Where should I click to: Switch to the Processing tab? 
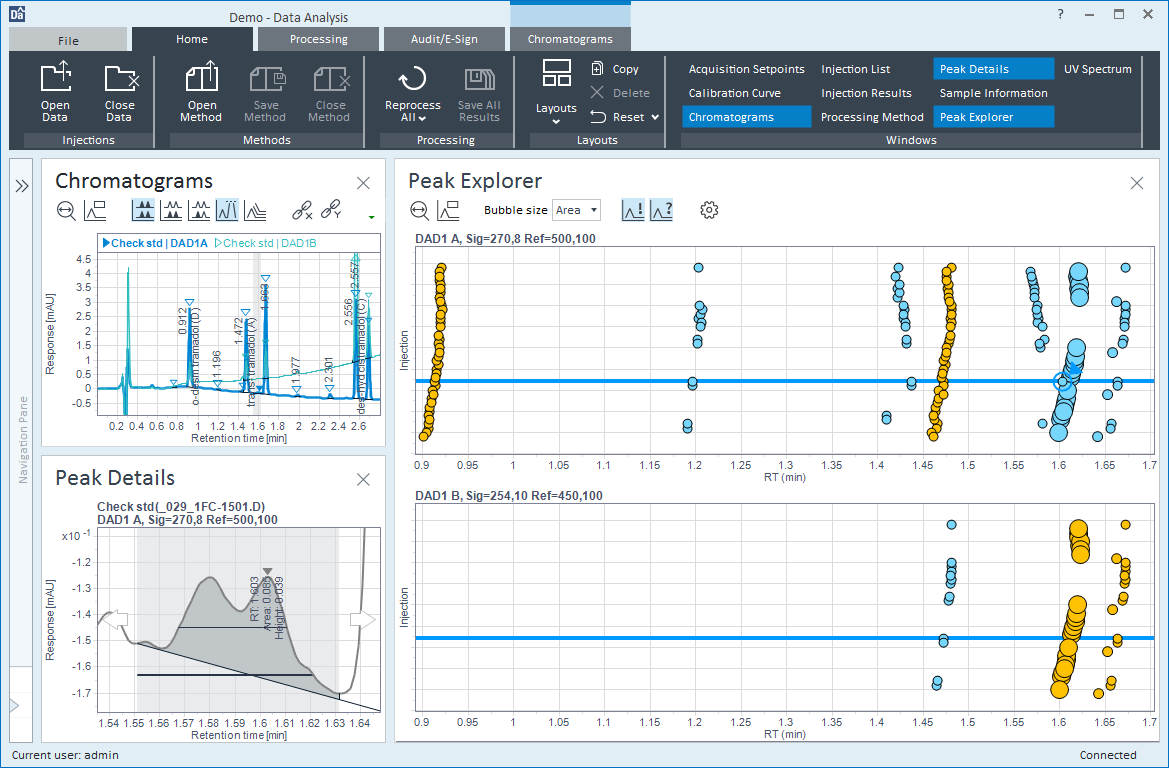[317, 38]
